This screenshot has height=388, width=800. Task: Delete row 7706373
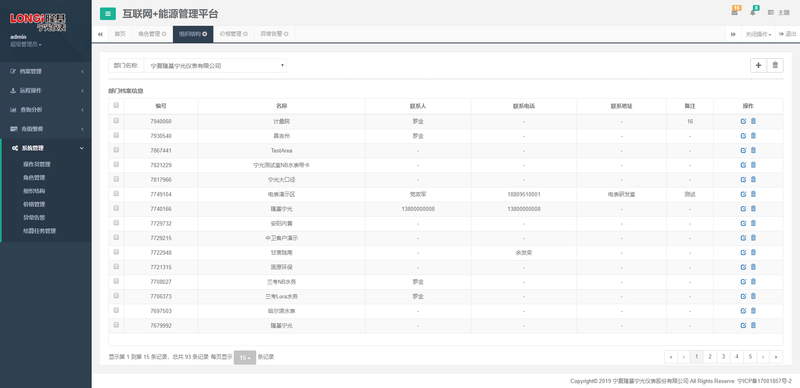(x=754, y=296)
